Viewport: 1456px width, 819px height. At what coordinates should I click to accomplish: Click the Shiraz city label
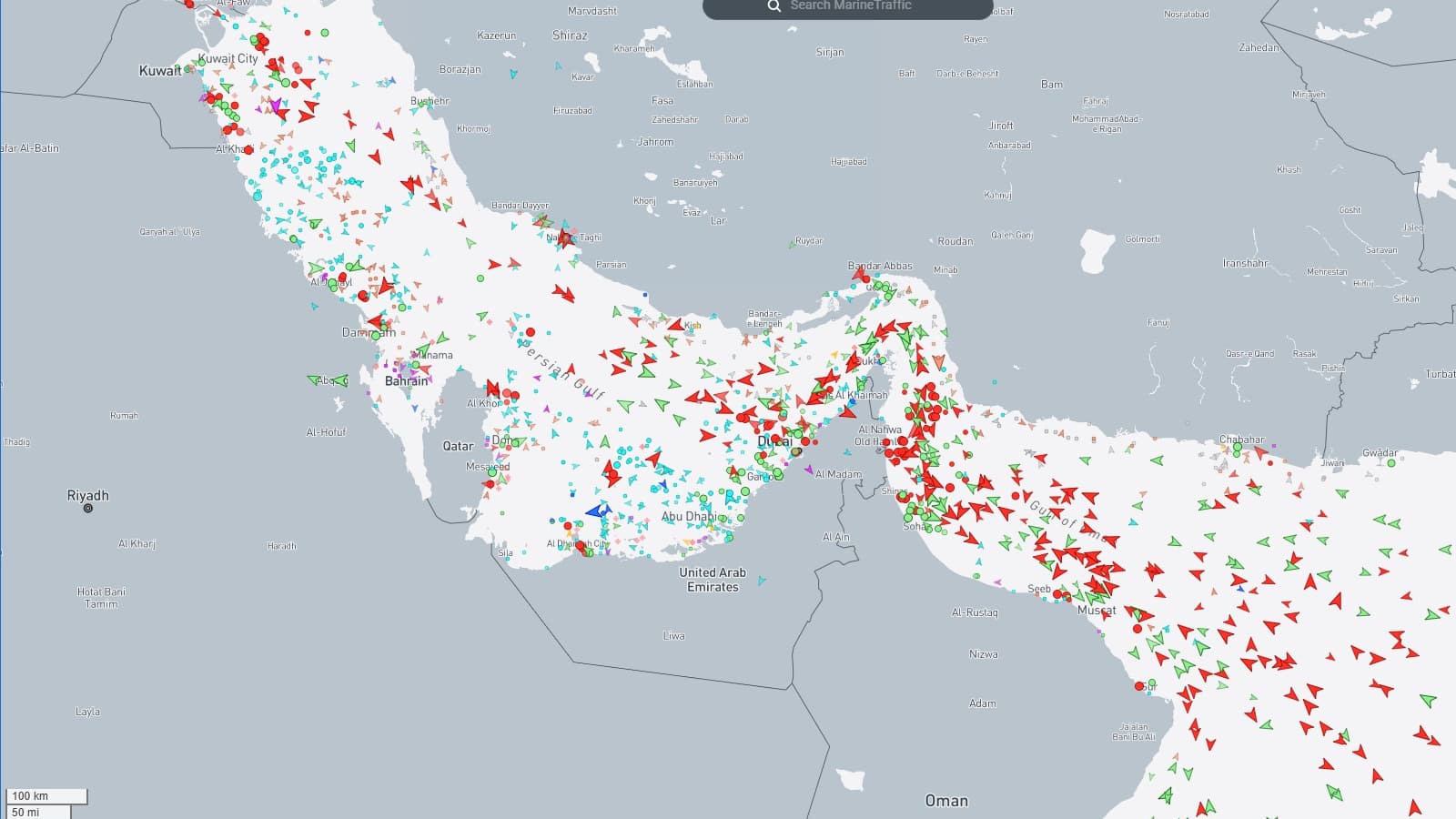pyautogui.click(x=570, y=35)
